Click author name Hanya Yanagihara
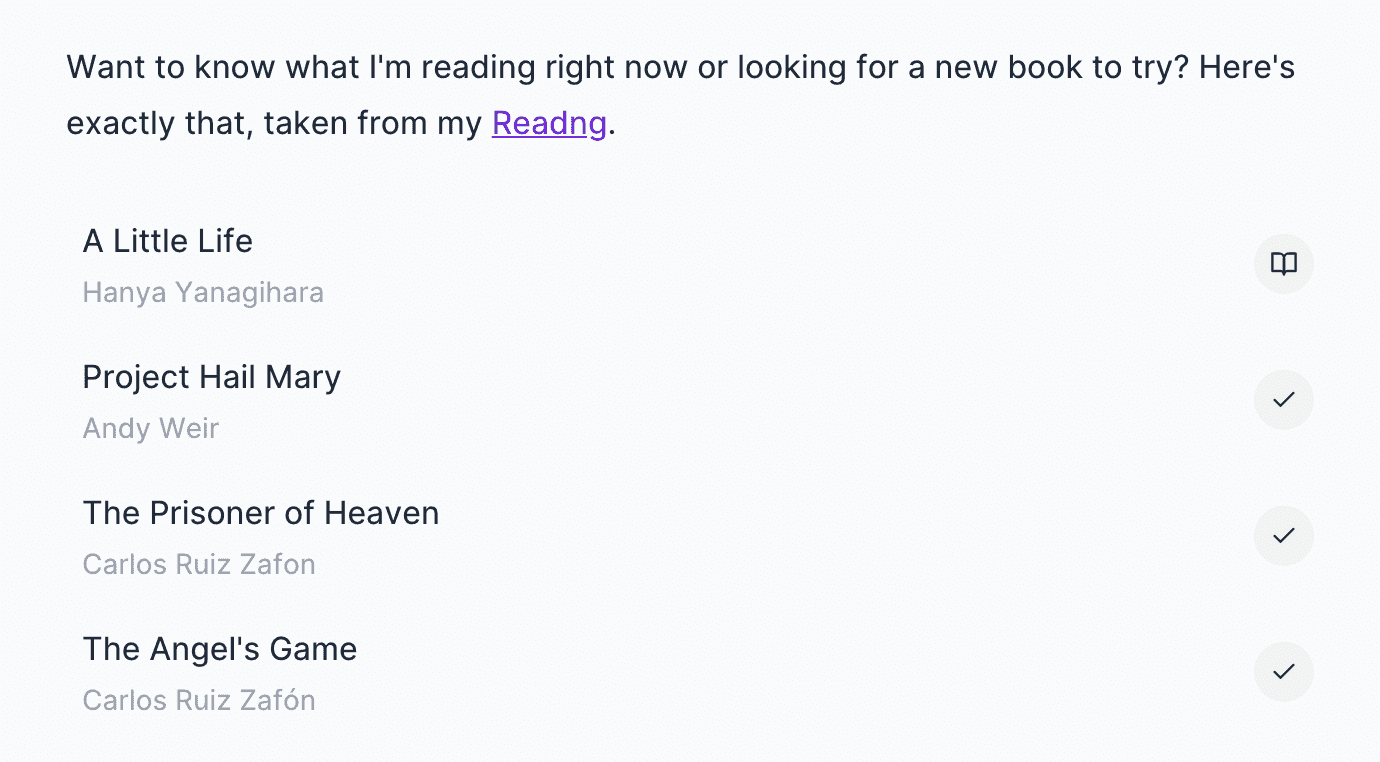The width and height of the screenshot is (1380, 762). click(x=203, y=293)
